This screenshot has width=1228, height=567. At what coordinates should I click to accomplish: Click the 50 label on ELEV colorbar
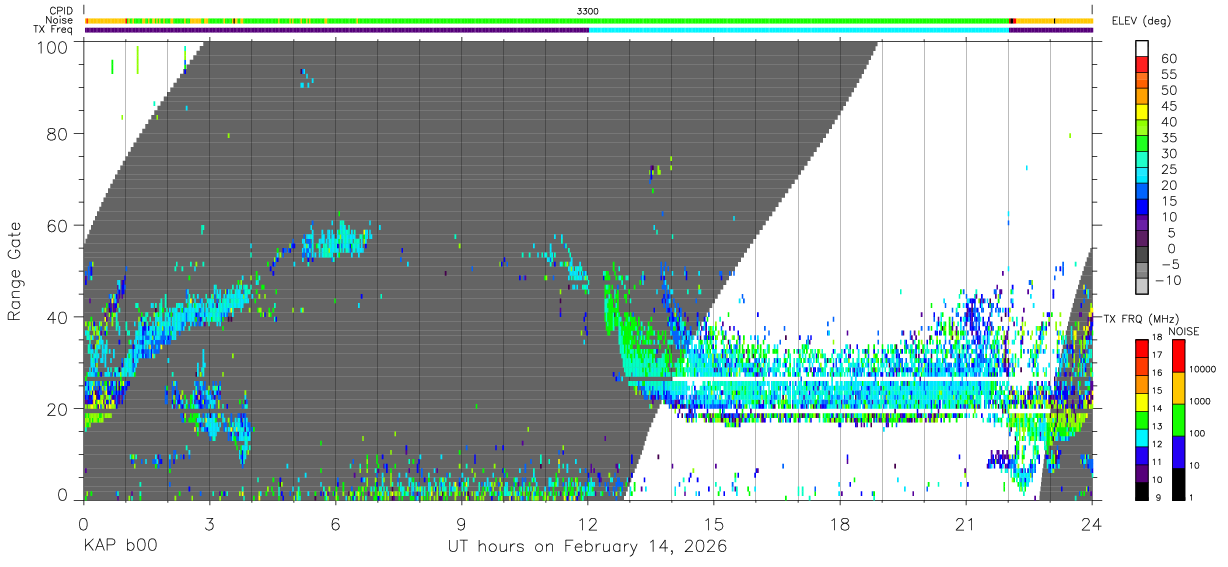(x=1169, y=91)
